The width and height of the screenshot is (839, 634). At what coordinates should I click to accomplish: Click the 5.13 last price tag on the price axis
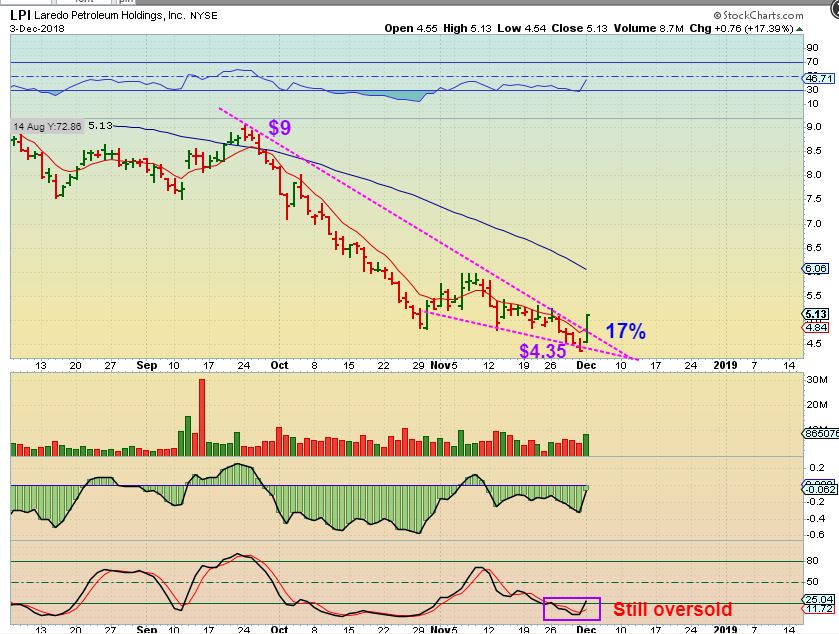click(815, 314)
